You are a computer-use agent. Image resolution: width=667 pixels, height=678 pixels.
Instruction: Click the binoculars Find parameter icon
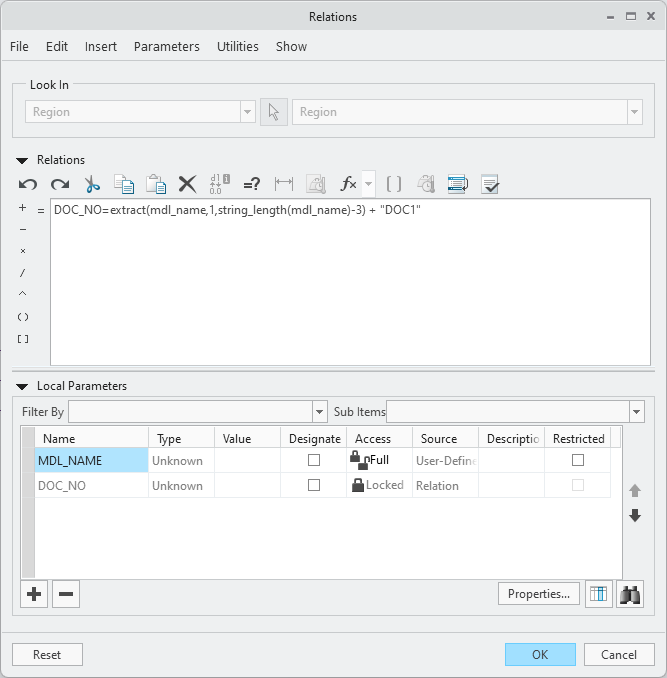[x=630, y=594]
